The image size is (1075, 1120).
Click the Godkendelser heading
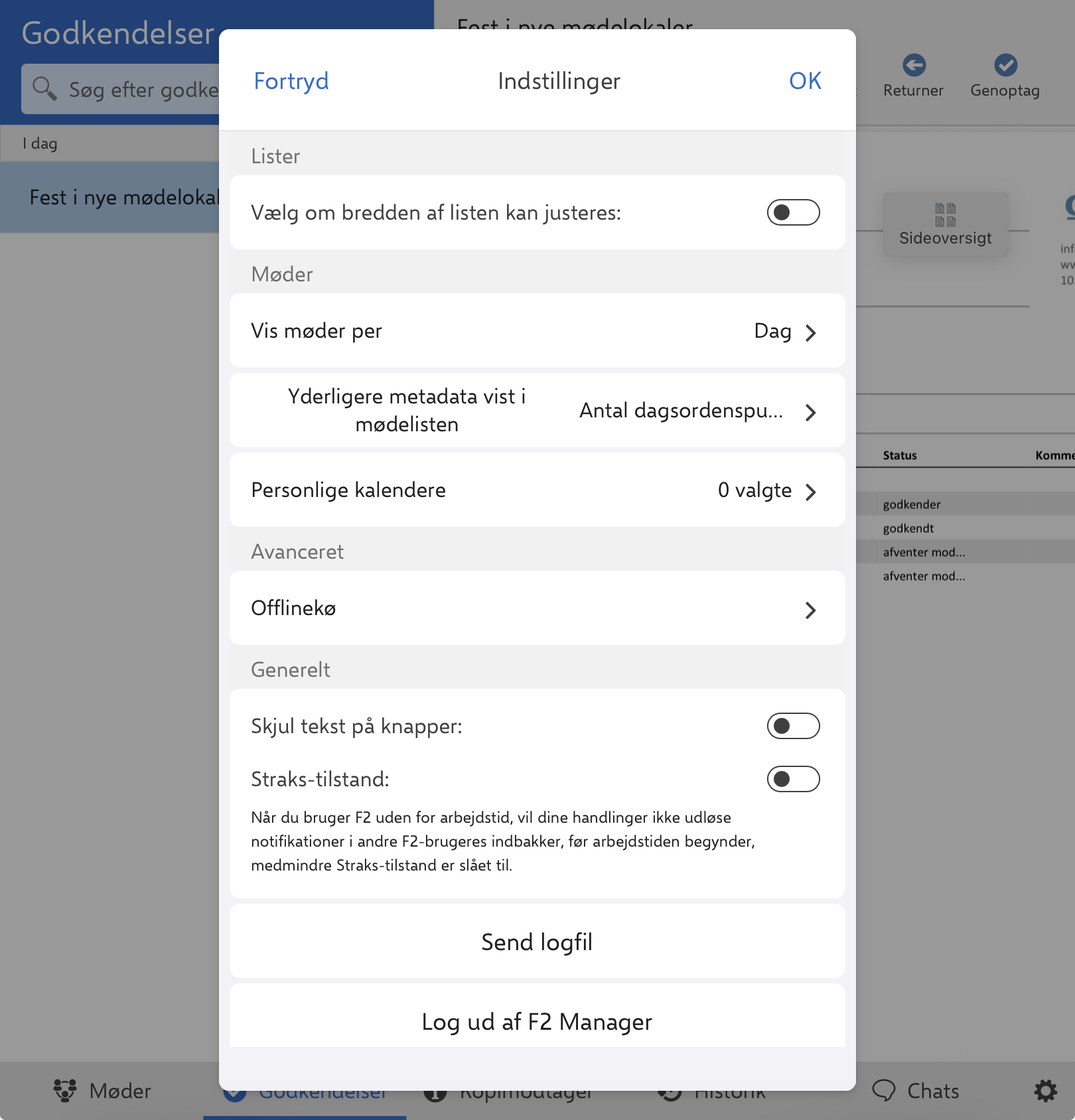pyautogui.click(x=118, y=33)
